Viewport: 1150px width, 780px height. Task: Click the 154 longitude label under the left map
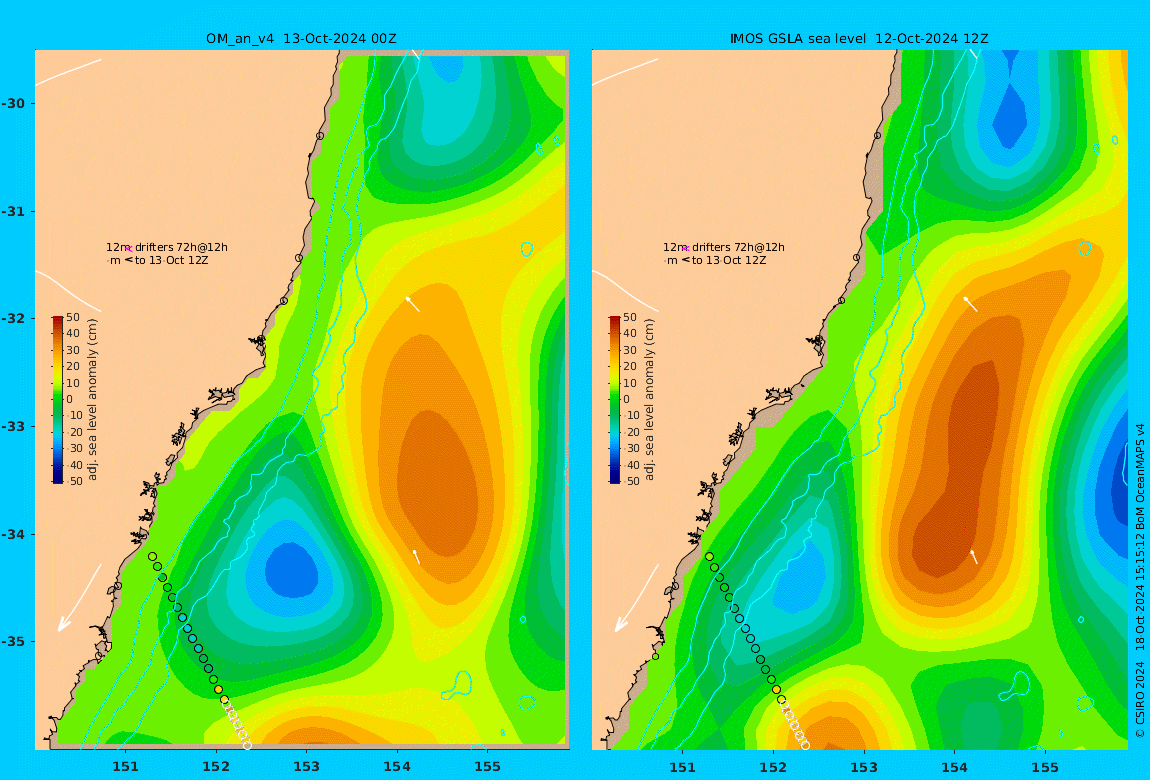397,767
